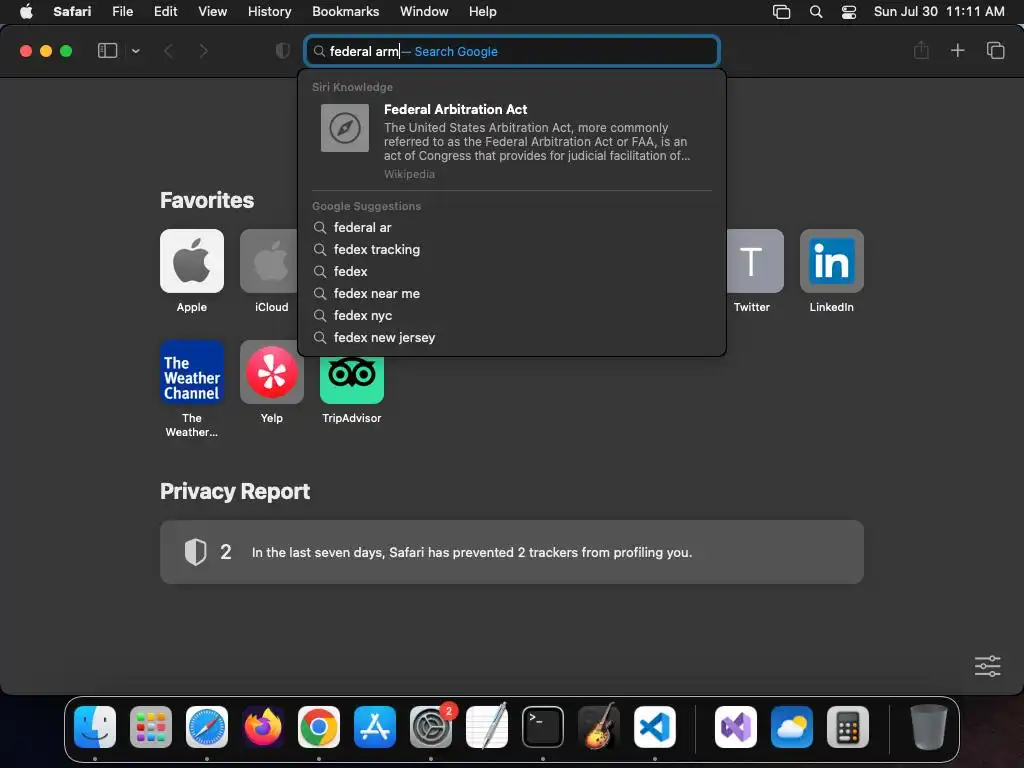Viewport: 1024px width, 768px height.
Task: Click the Siri Knowledge compass thumbnail
Action: pos(345,128)
